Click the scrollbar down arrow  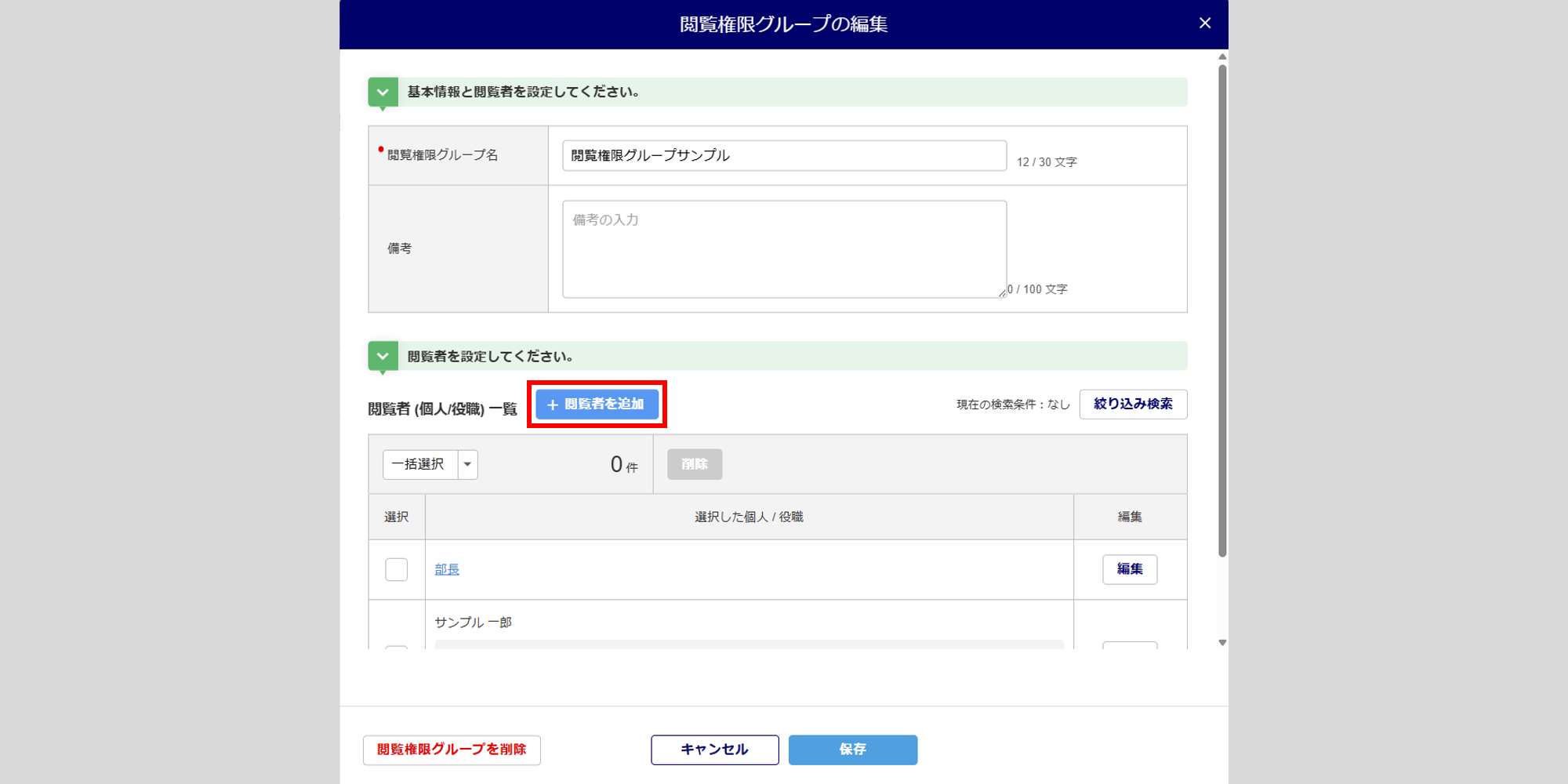point(1222,643)
